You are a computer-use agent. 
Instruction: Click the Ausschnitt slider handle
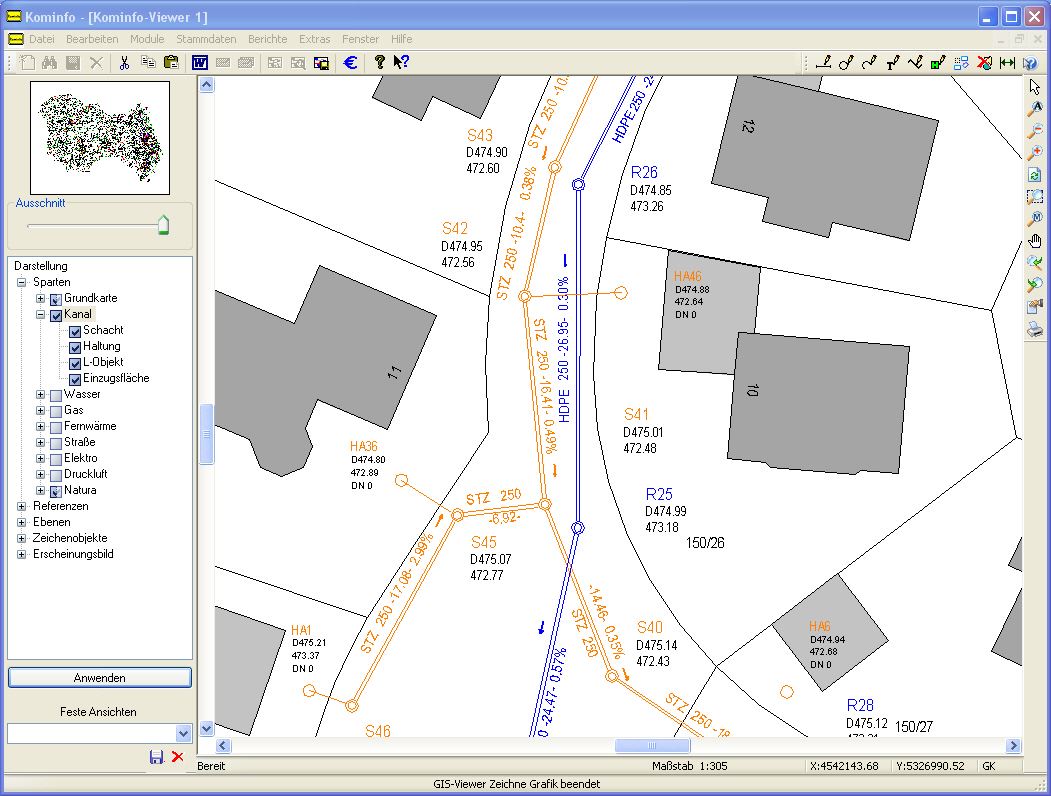pos(163,225)
